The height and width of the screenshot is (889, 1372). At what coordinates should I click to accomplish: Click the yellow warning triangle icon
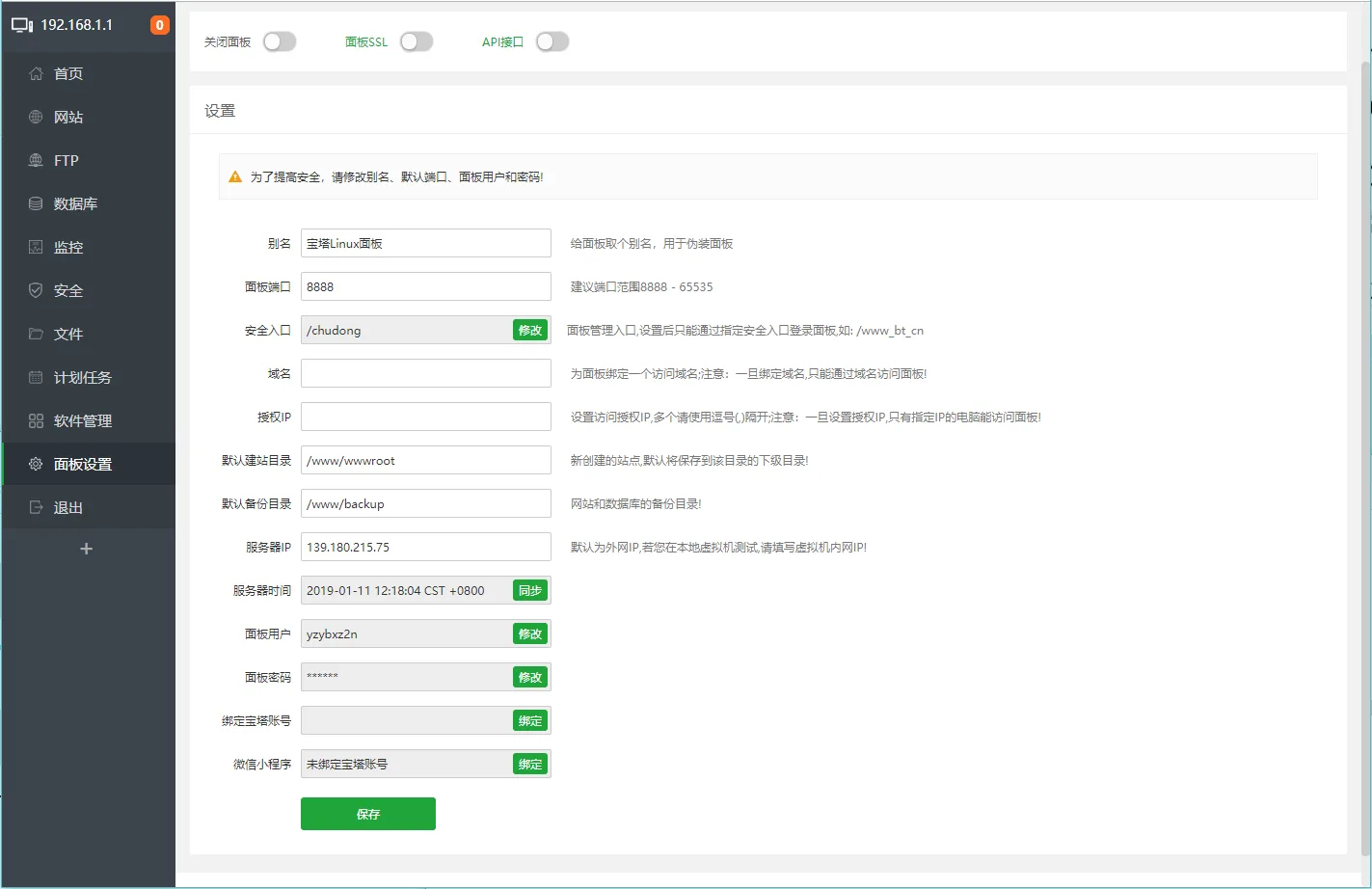235,177
